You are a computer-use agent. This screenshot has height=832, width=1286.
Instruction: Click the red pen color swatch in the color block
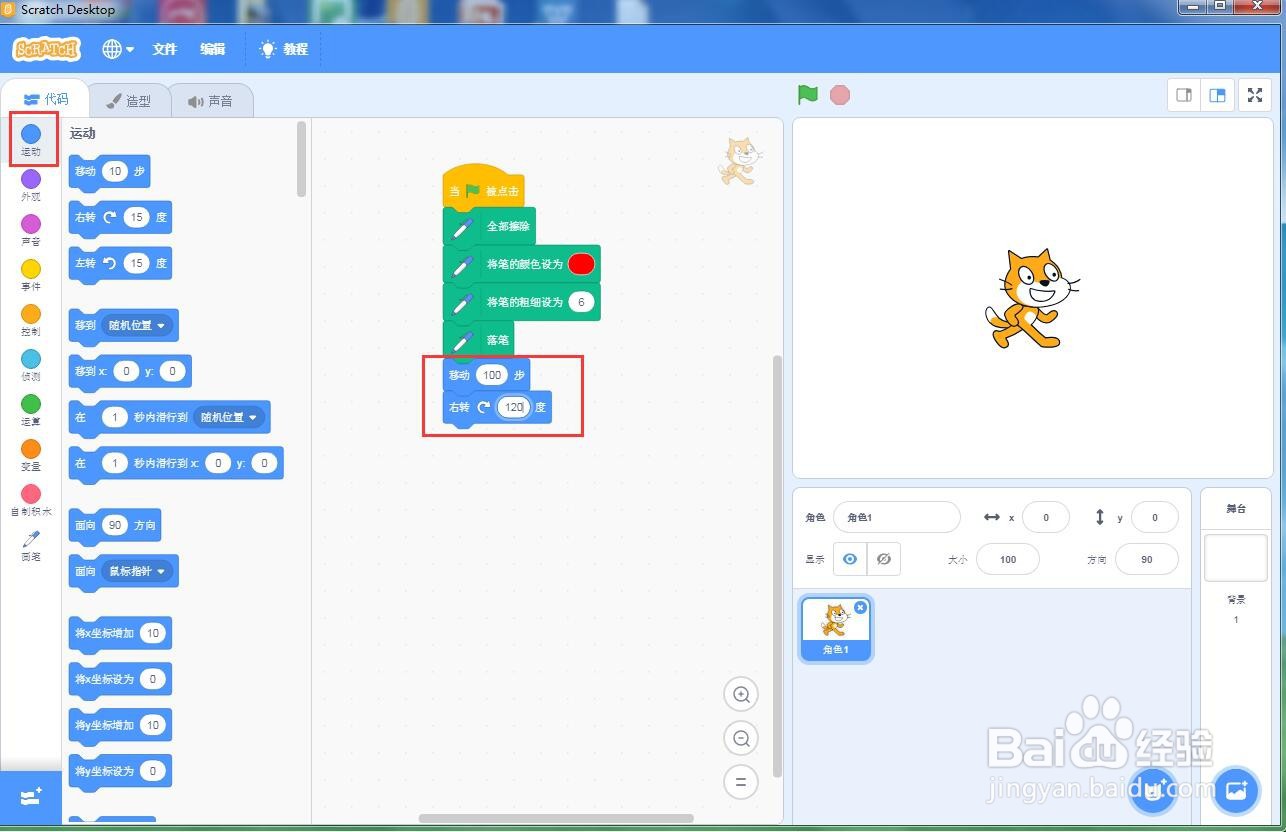pyautogui.click(x=582, y=264)
